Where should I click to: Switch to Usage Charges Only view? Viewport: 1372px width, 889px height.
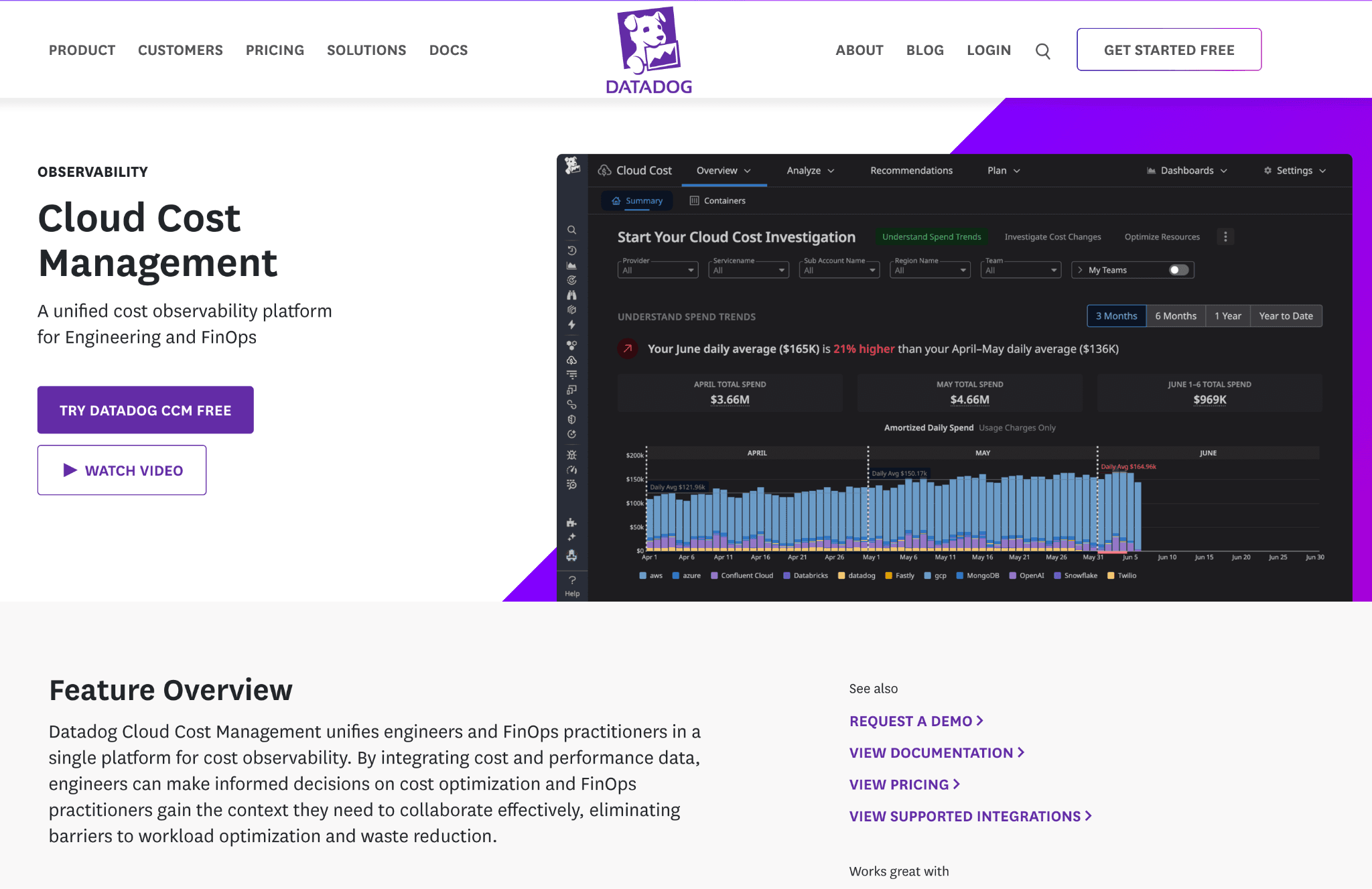click(x=1017, y=427)
